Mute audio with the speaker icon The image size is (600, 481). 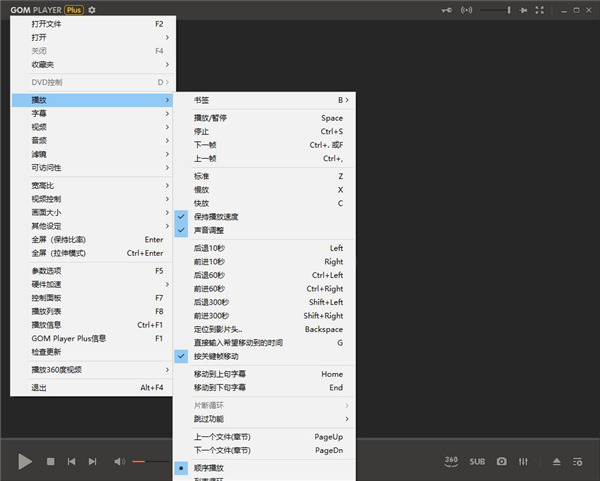119,461
